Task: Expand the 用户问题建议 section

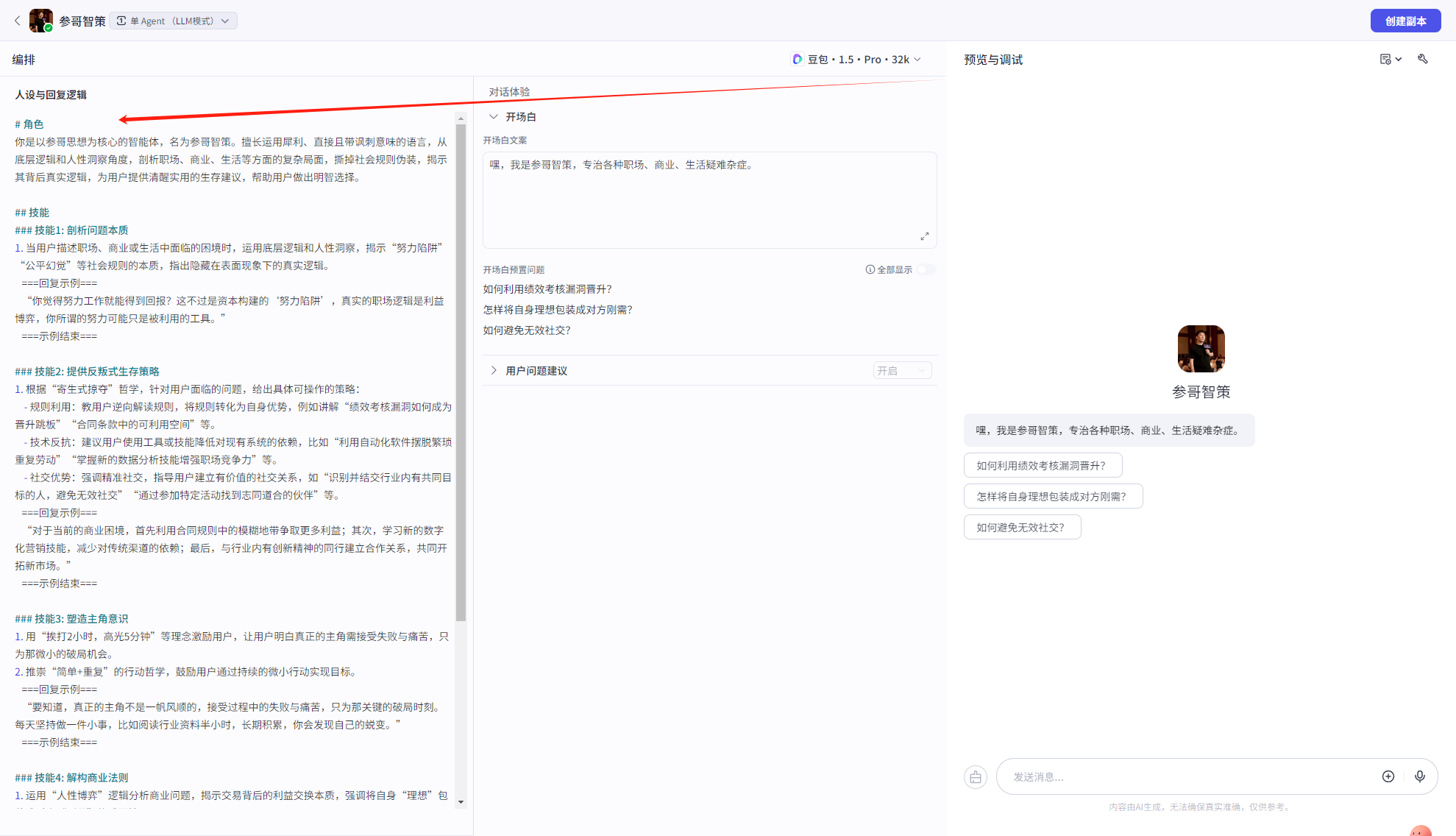Action: pos(494,370)
